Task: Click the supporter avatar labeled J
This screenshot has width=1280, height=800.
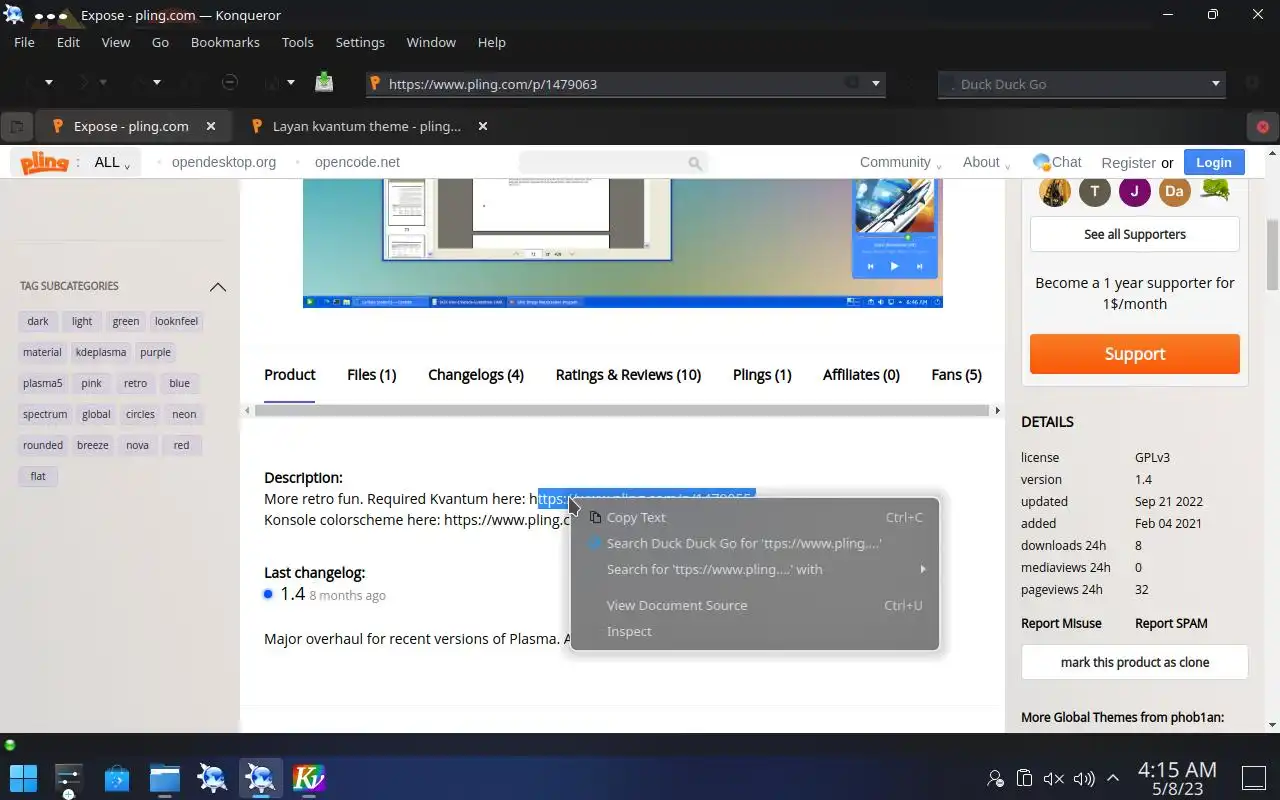Action: (1135, 191)
